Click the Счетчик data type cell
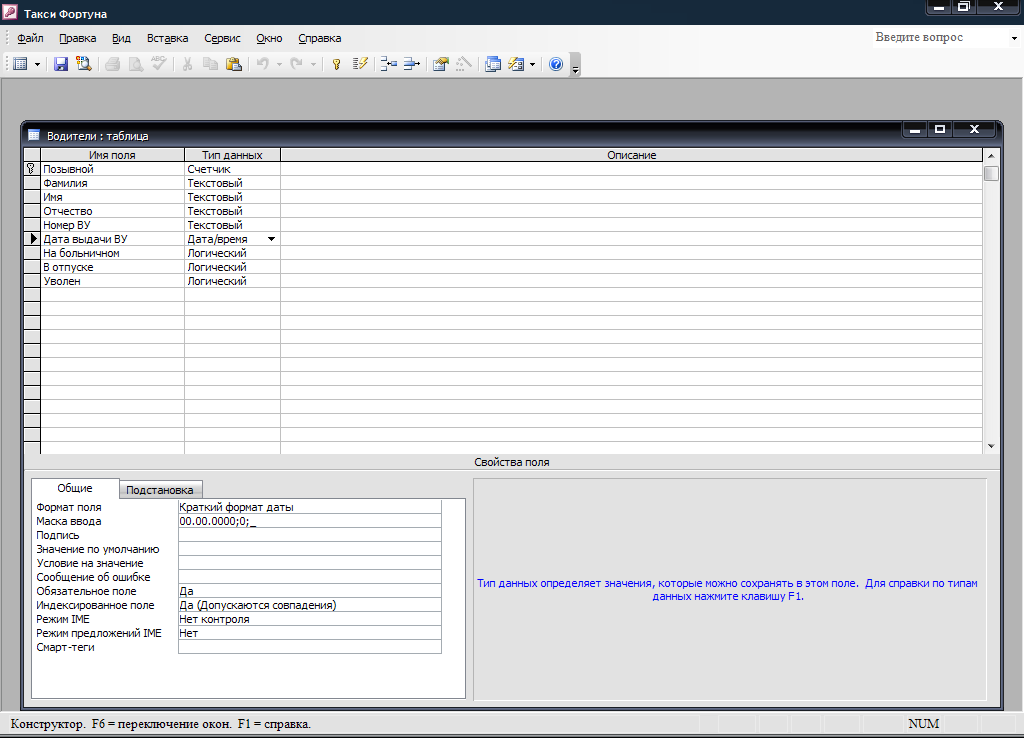The image size is (1024, 738). 232,169
